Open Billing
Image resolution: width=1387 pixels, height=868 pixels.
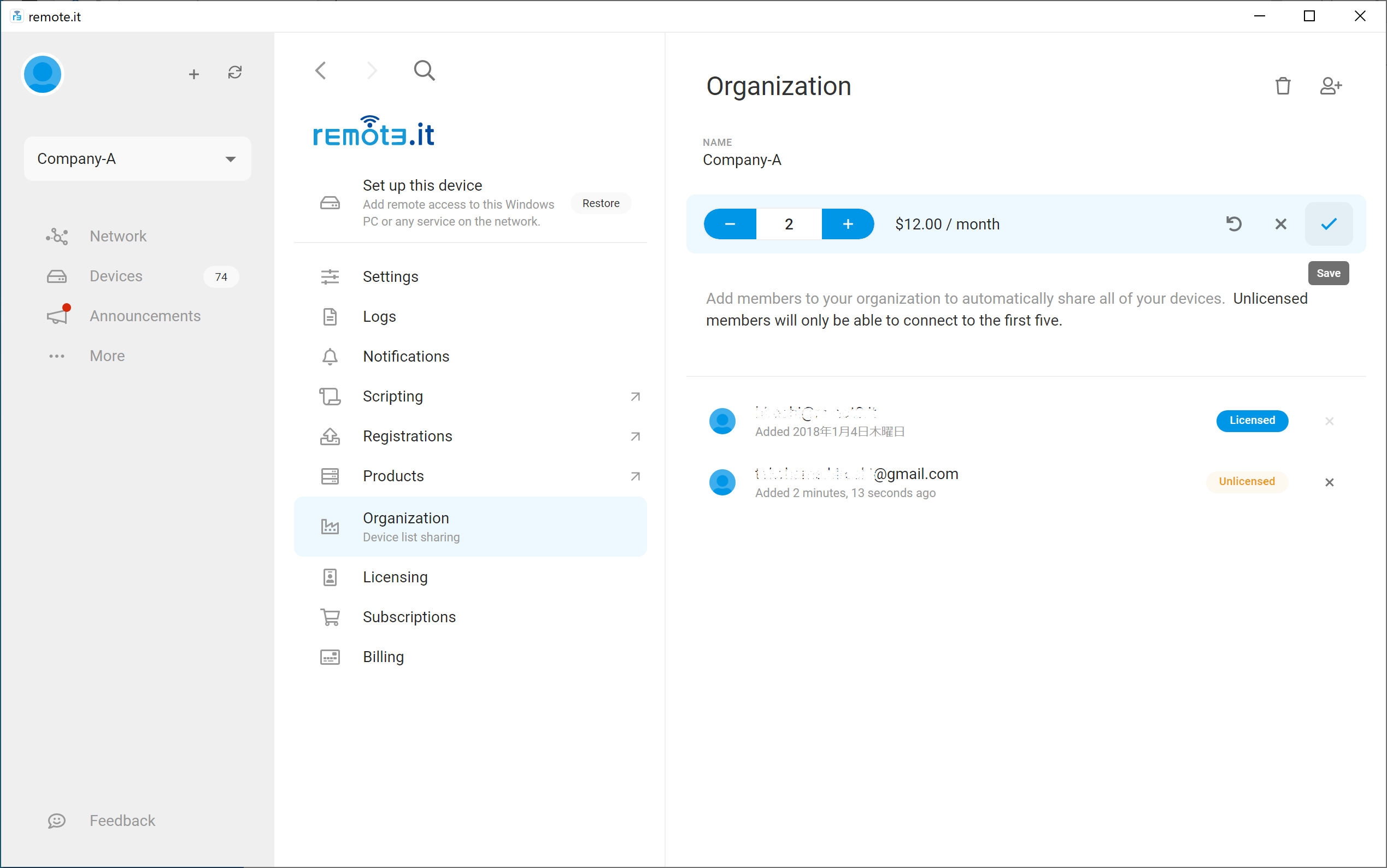(471, 657)
